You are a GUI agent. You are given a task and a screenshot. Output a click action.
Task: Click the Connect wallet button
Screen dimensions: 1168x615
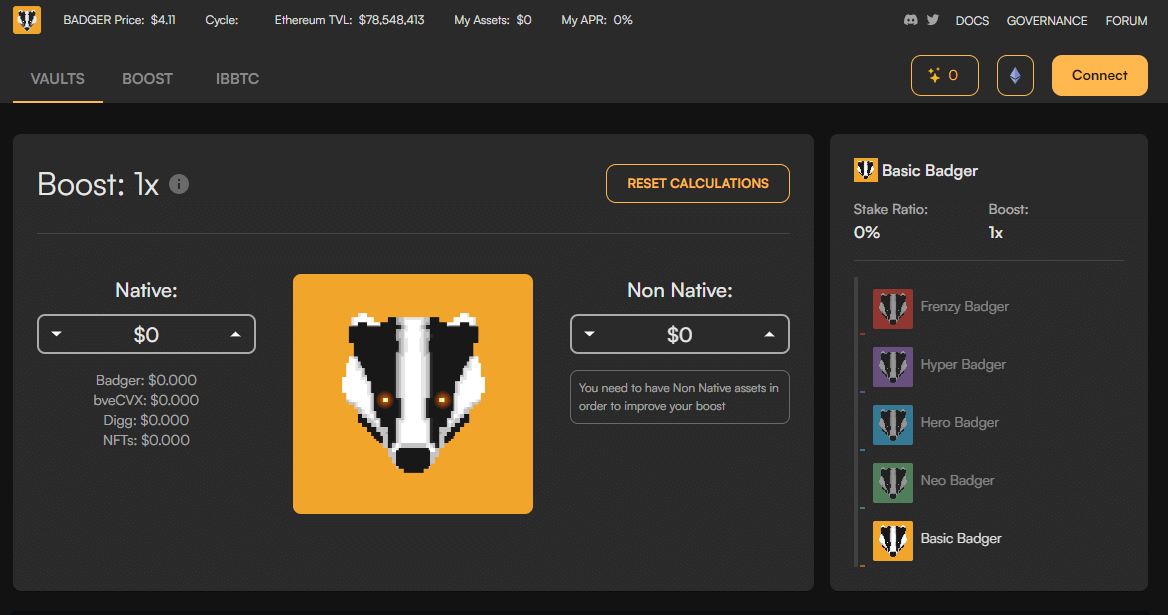(x=1099, y=75)
